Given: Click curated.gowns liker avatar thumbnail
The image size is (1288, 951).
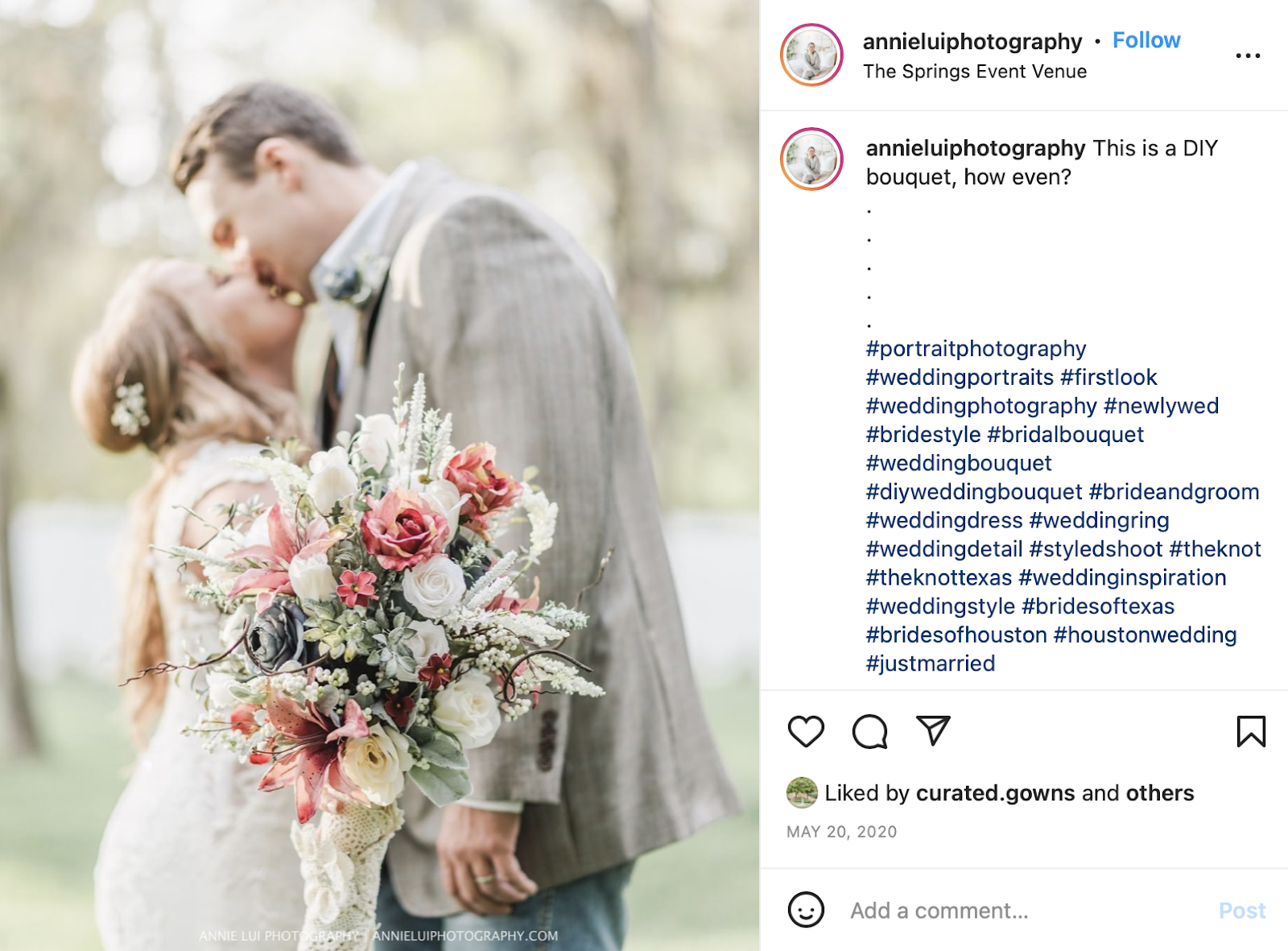Looking at the screenshot, I should pyautogui.click(x=802, y=793).
